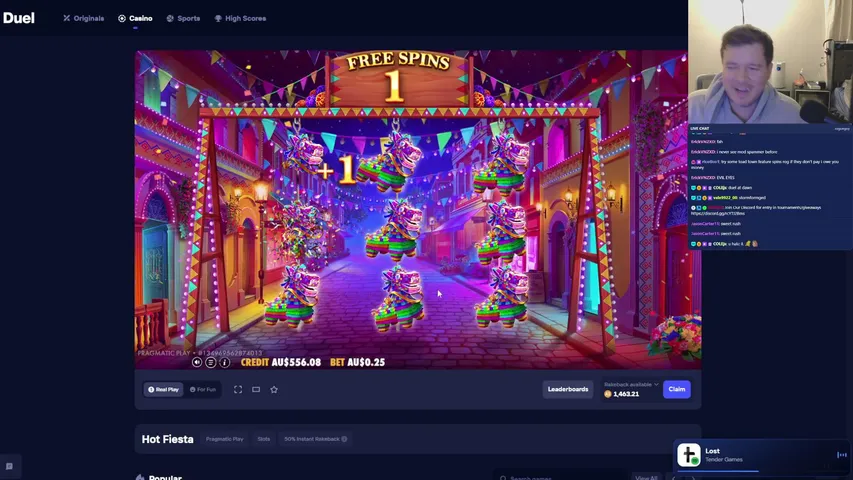The height and width of the screenshot is (480, 853).
Task: Open the Duel home logo
Action: (18, 18)
